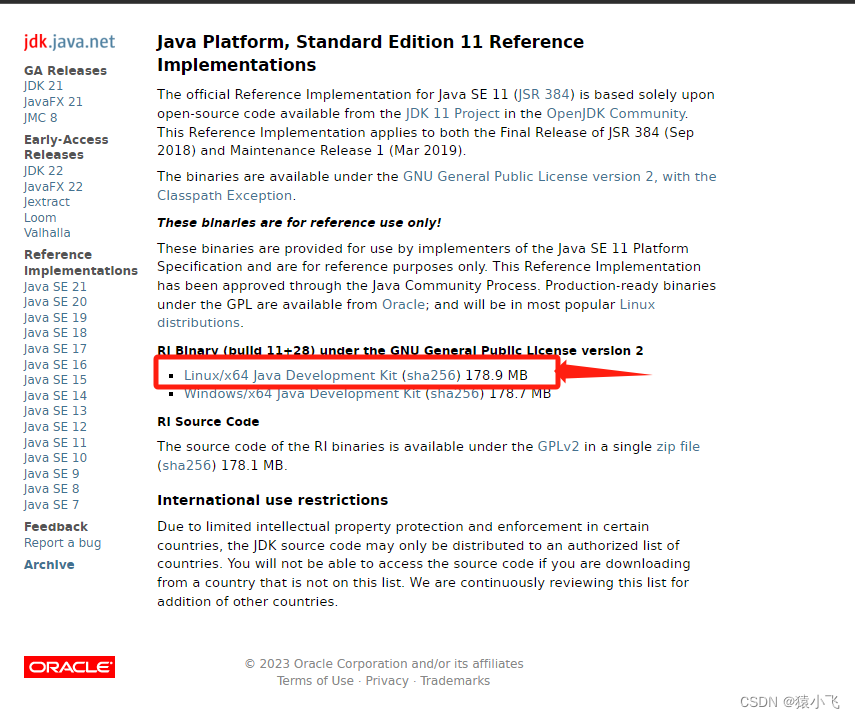Open JDK 21 GA release link
Screen dimensions: 855x718
(x=43, y=86)
